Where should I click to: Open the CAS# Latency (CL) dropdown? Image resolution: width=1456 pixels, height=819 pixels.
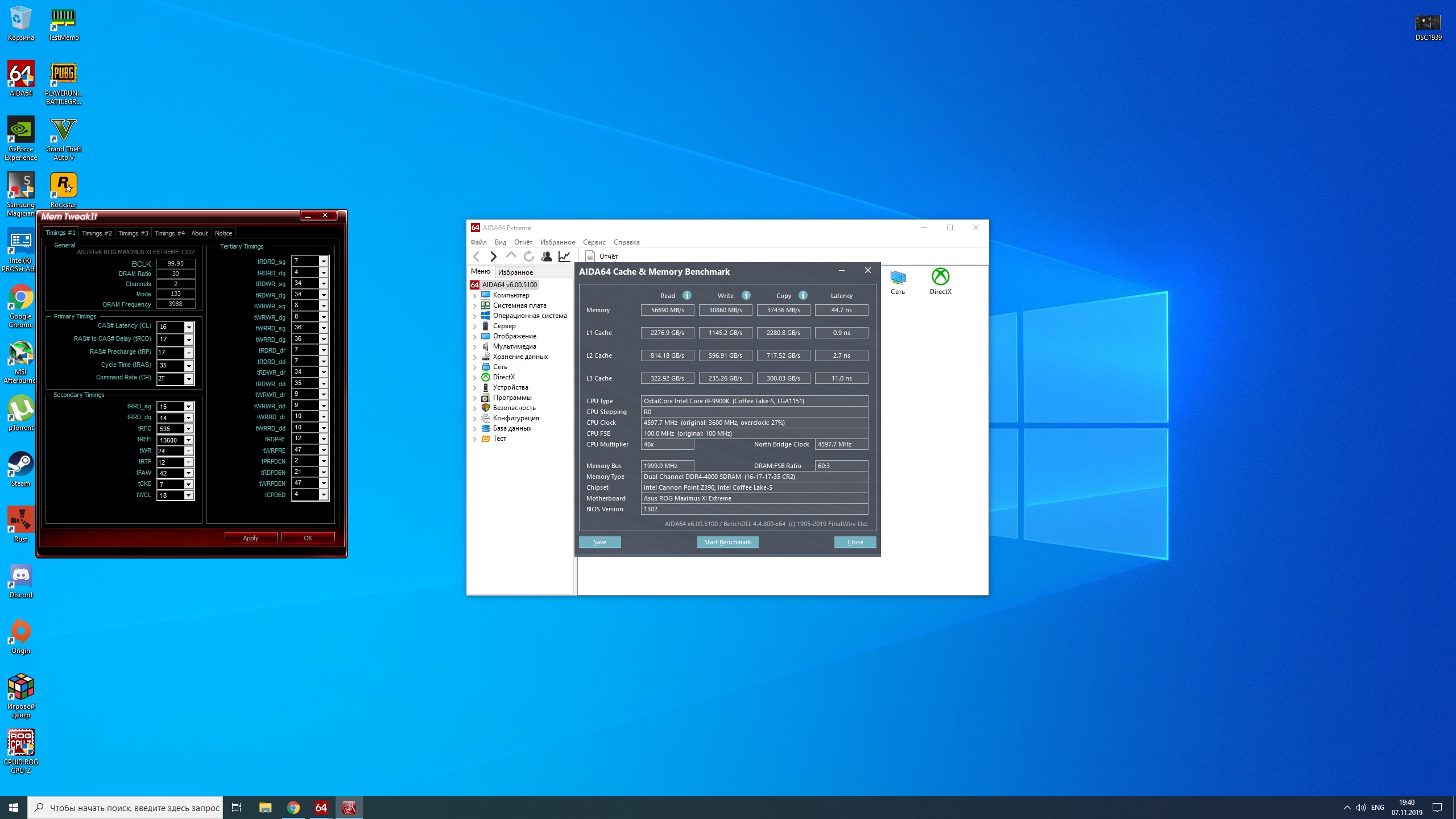[189, 327]
